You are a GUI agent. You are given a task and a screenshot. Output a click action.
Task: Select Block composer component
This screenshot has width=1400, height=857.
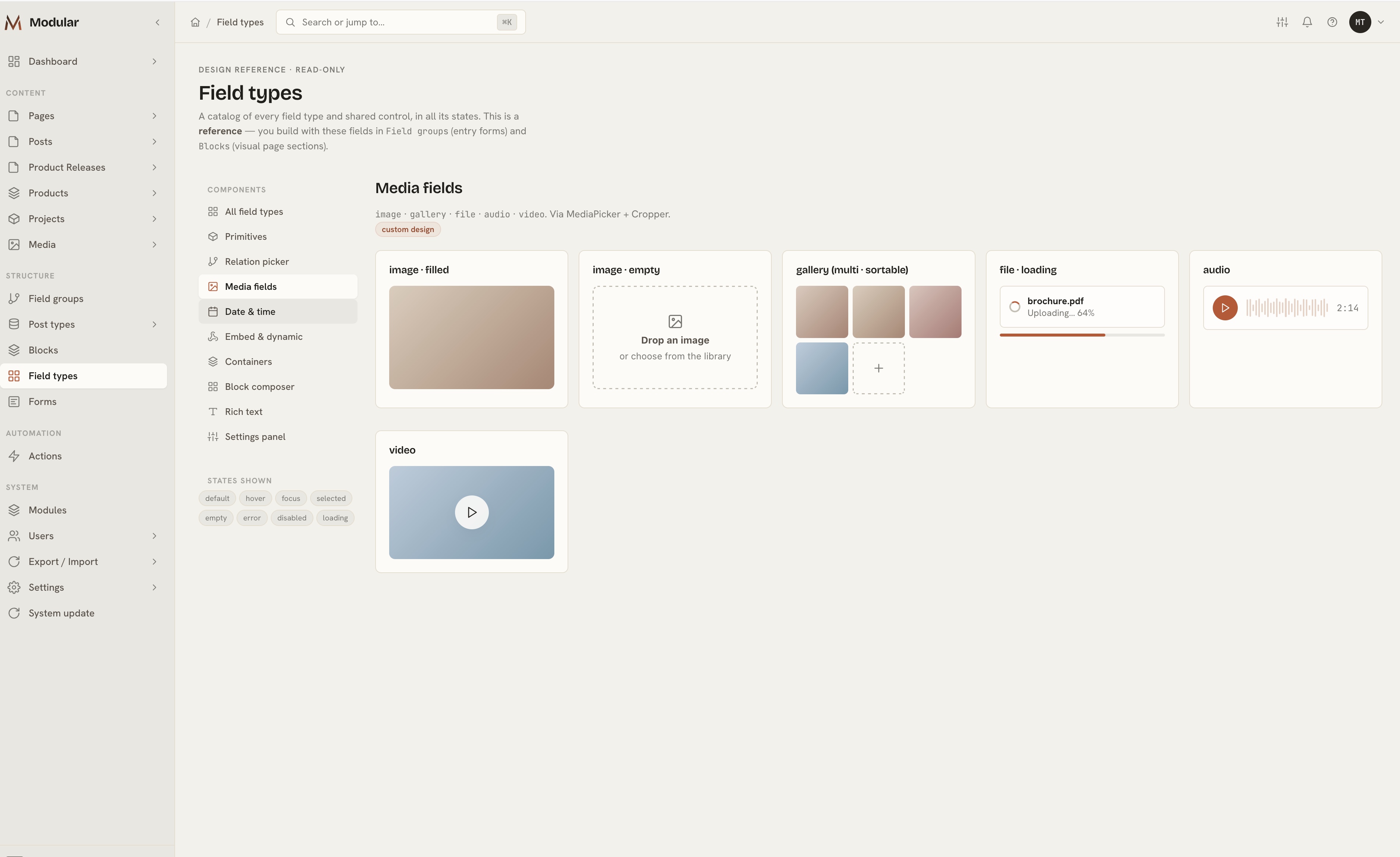278,387
